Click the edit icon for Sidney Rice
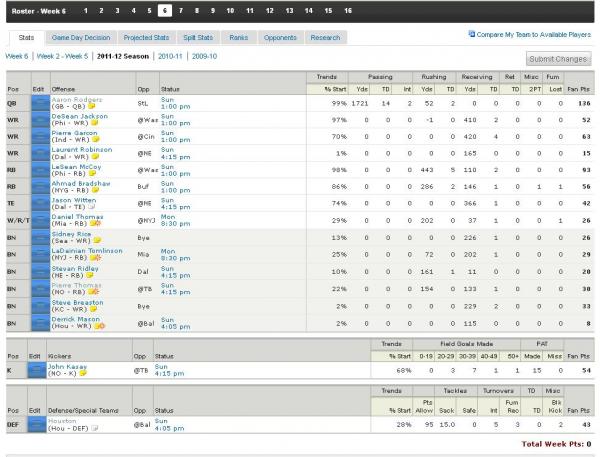The width and height of the screenshot is (600, 457). [39, 240]
